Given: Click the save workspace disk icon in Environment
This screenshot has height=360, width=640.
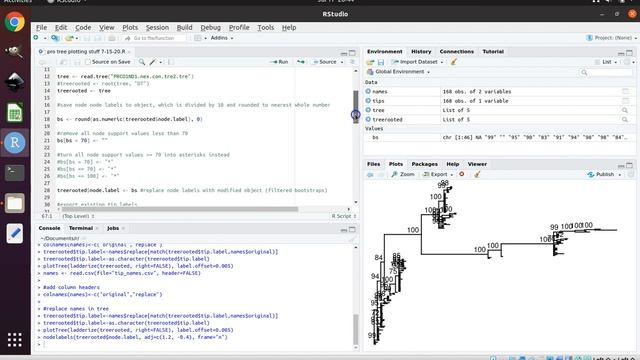Looking at the screenshot, I should (x=381, y=62).
